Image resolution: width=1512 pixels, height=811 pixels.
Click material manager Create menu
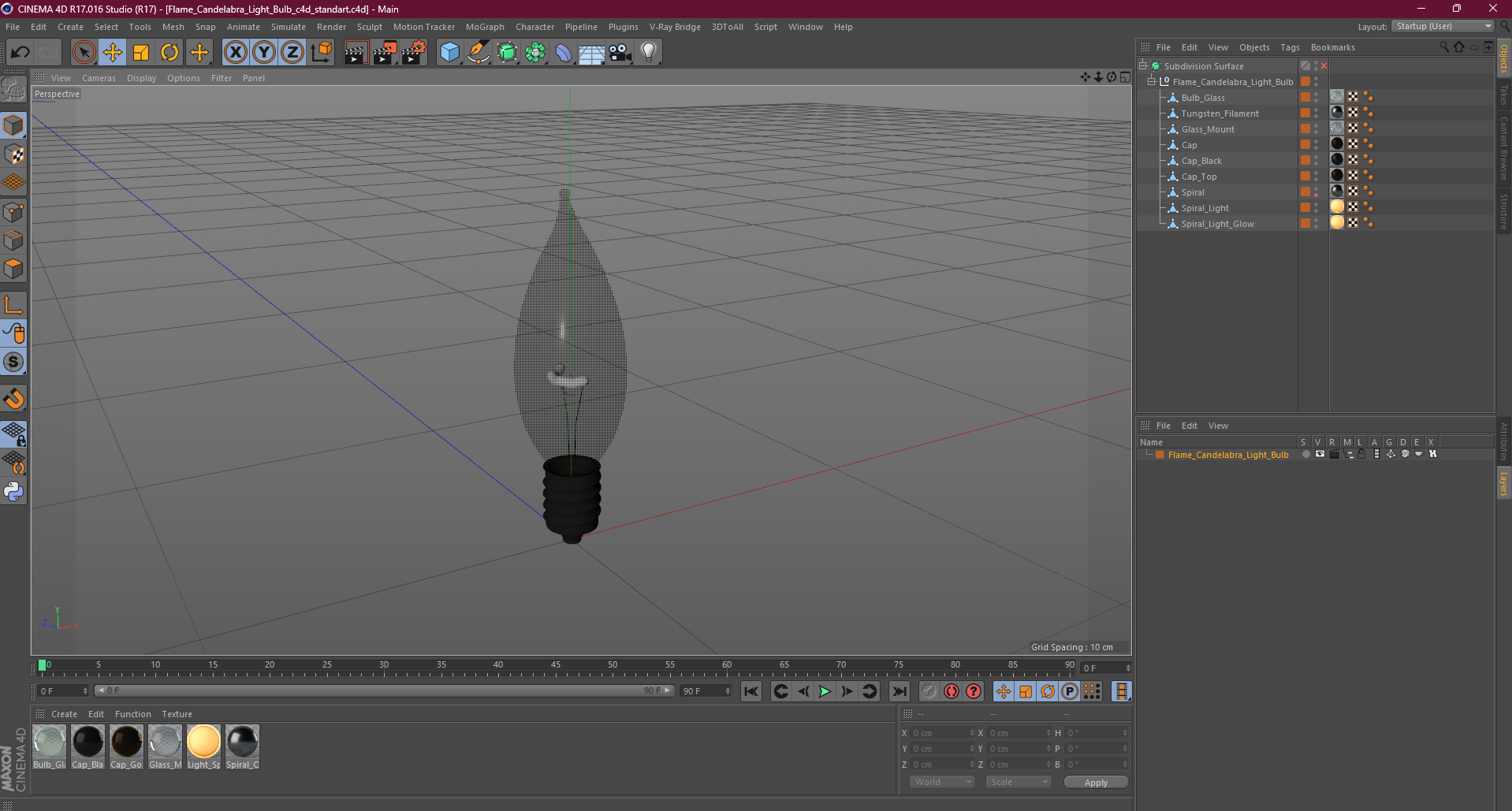64,714
